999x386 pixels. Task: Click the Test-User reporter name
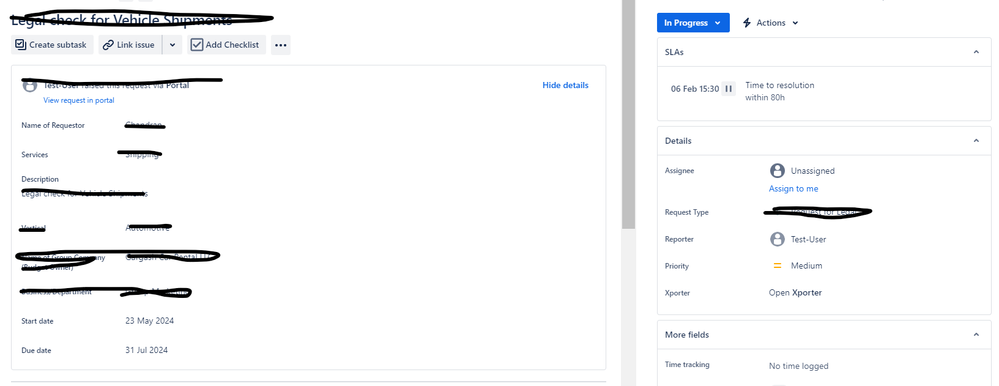point(809,239)
